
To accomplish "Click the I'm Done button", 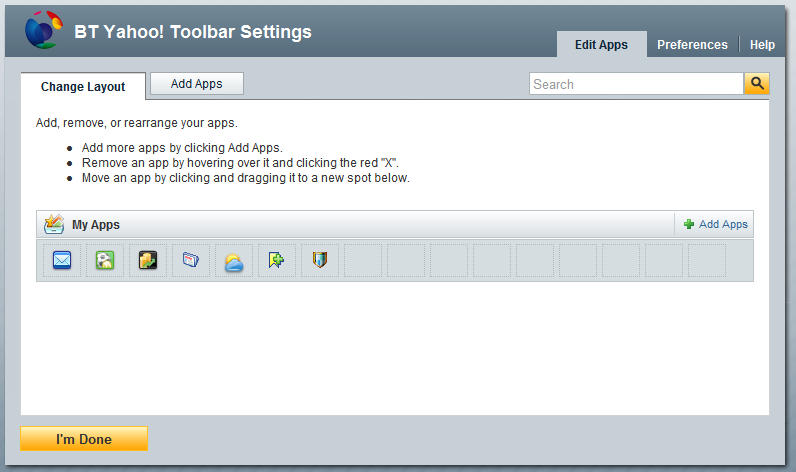I will (84, 439).
